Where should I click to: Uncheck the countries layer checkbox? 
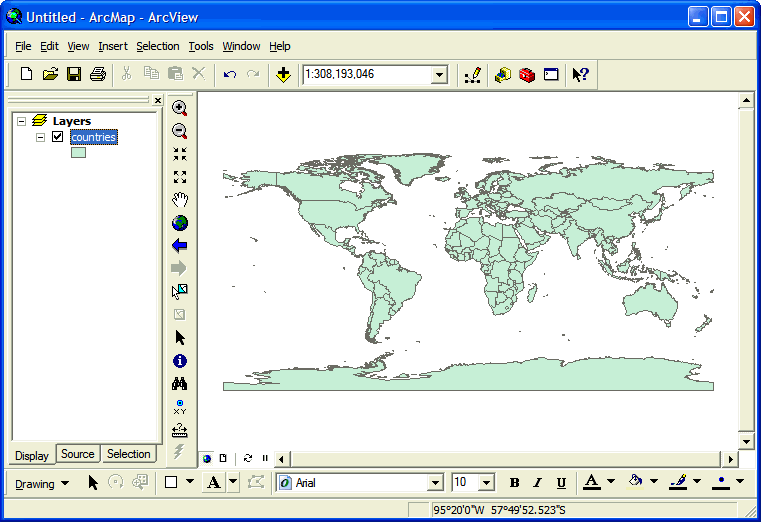pos(58,137)
